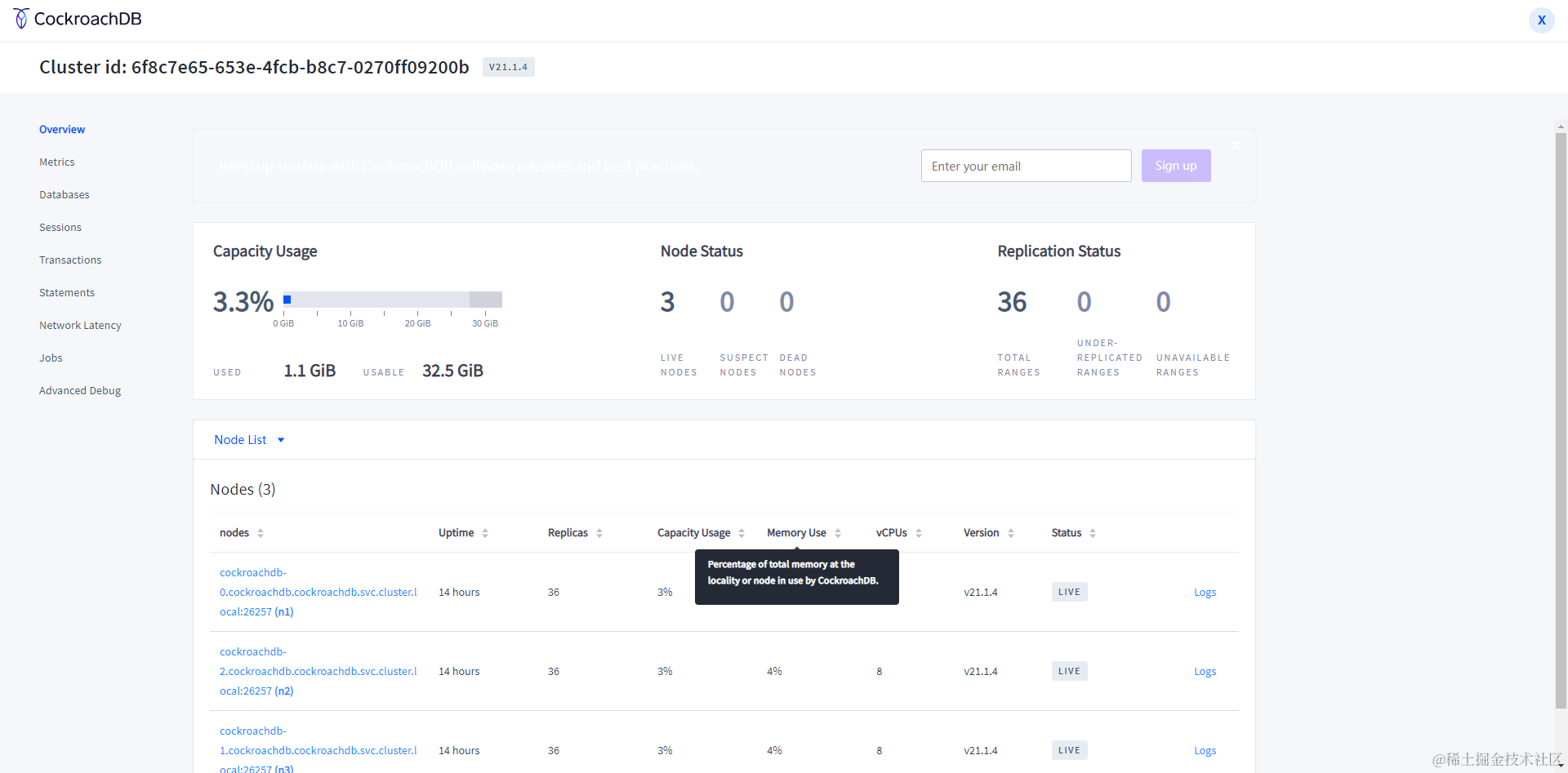Click the Sign up button
This screenshot has height=773, width=1568.
[x=1176, y=166]
